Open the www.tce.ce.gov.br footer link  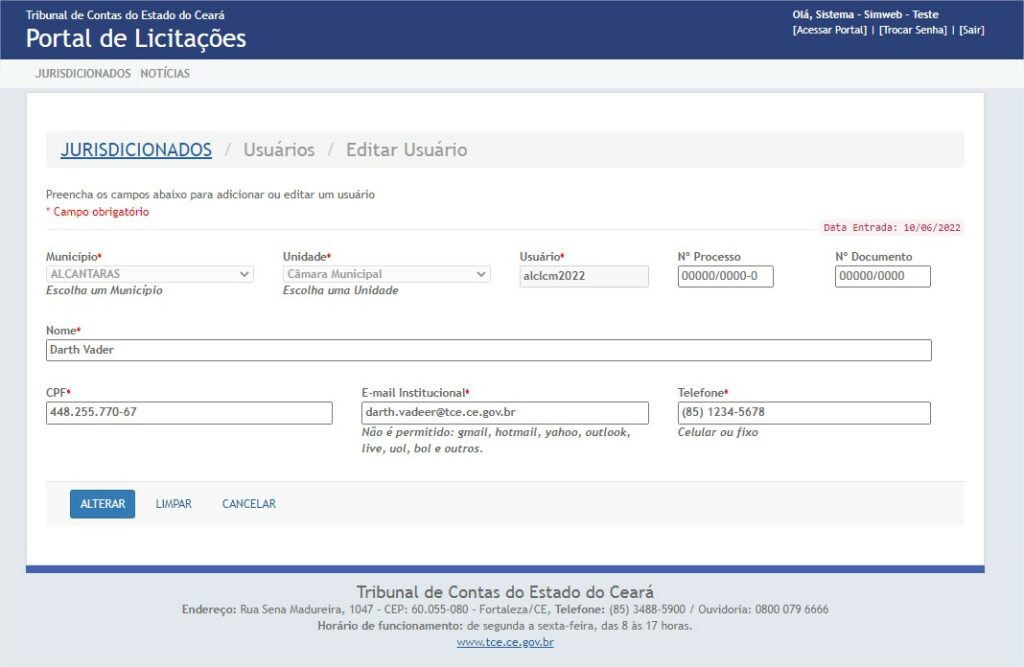(x=505, y=642)
